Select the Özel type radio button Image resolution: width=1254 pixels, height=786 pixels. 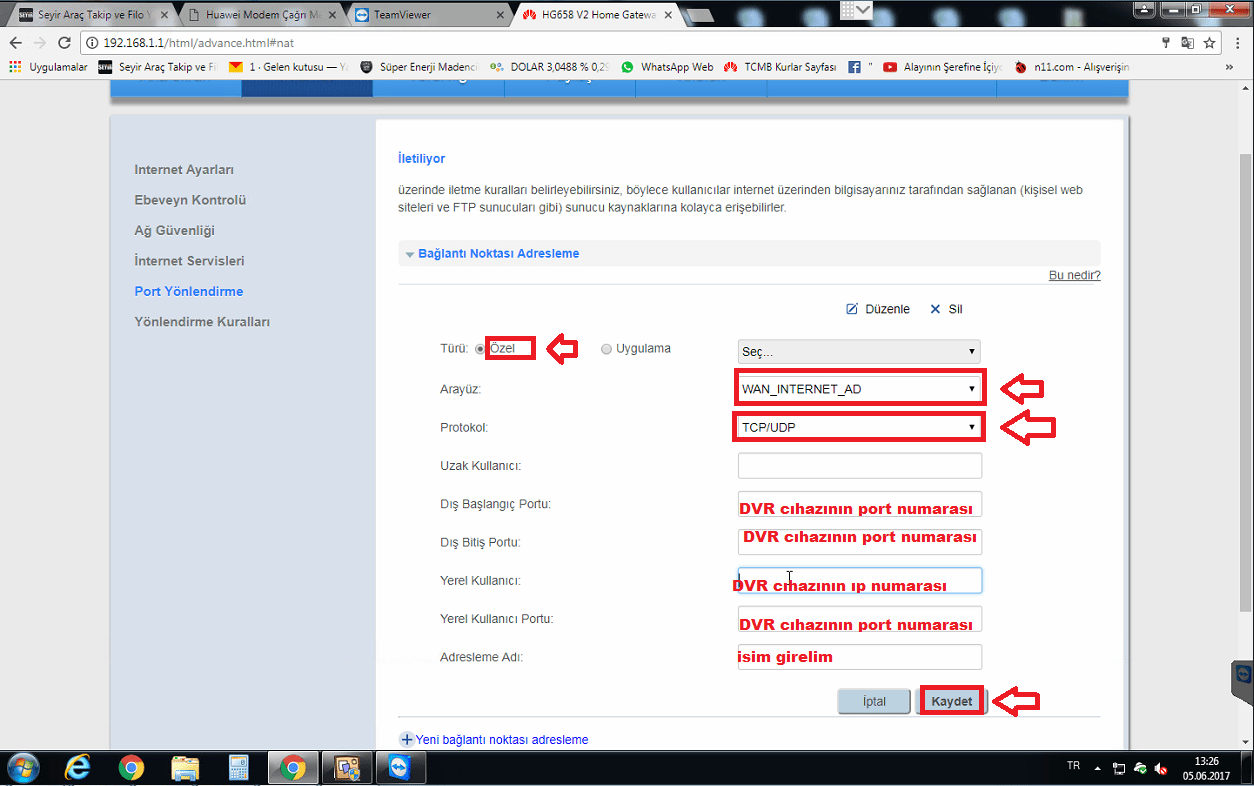[480, 349]
